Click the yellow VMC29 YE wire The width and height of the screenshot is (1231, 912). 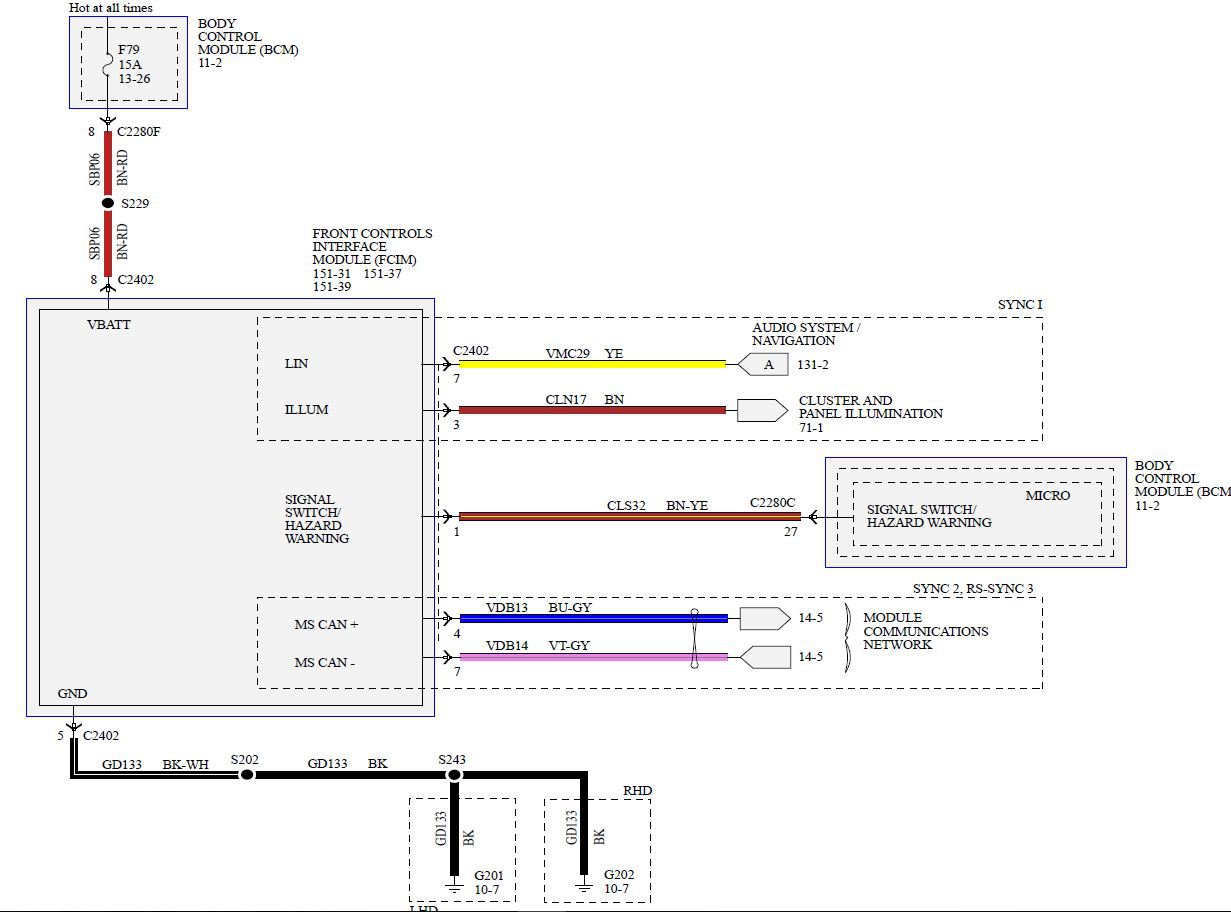coord(590,364)
